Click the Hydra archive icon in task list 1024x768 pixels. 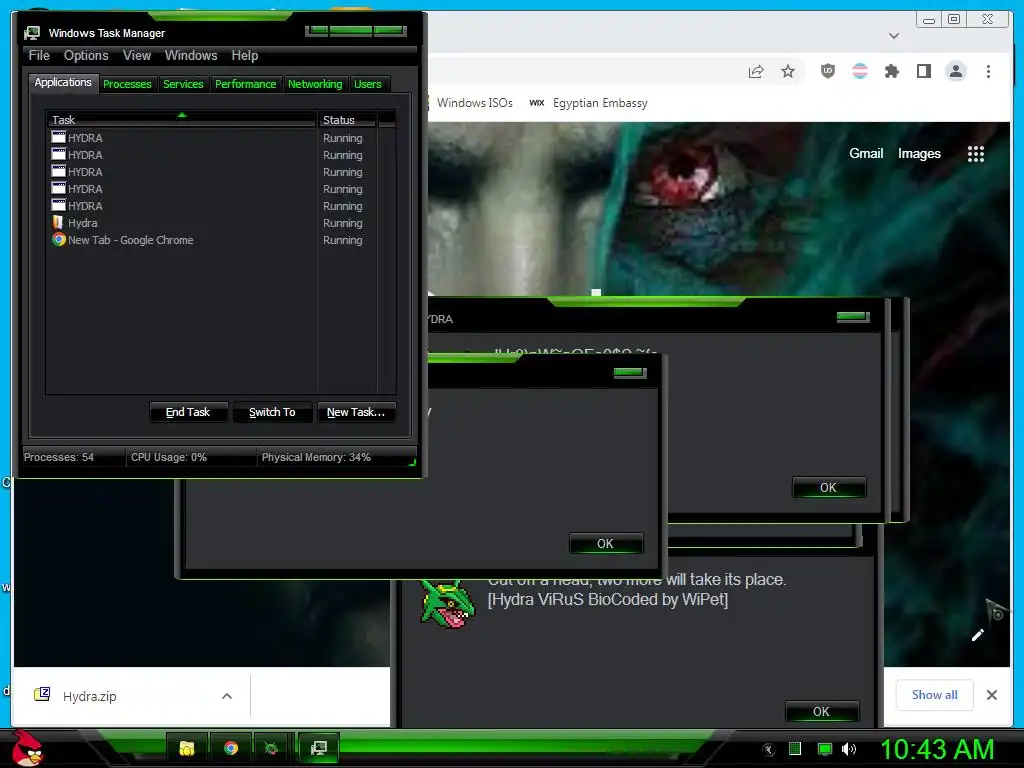click(x=58, y=223)
